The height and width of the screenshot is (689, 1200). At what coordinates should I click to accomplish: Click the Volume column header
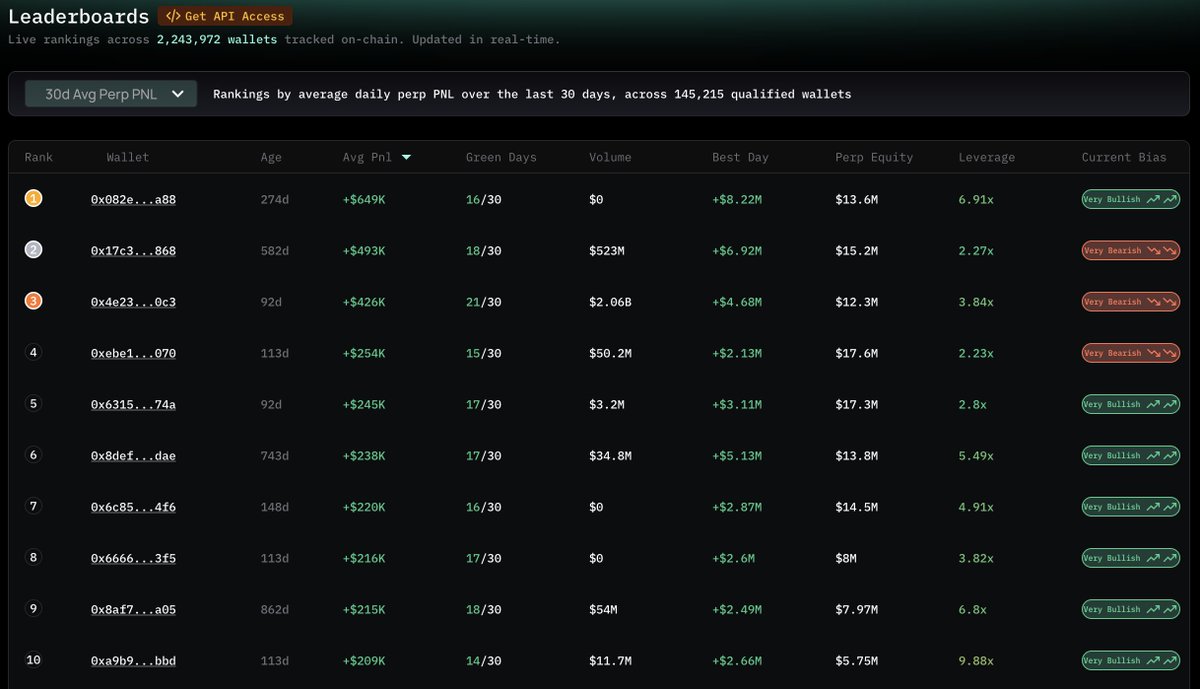pyautogui.click(x=610, y=157)
